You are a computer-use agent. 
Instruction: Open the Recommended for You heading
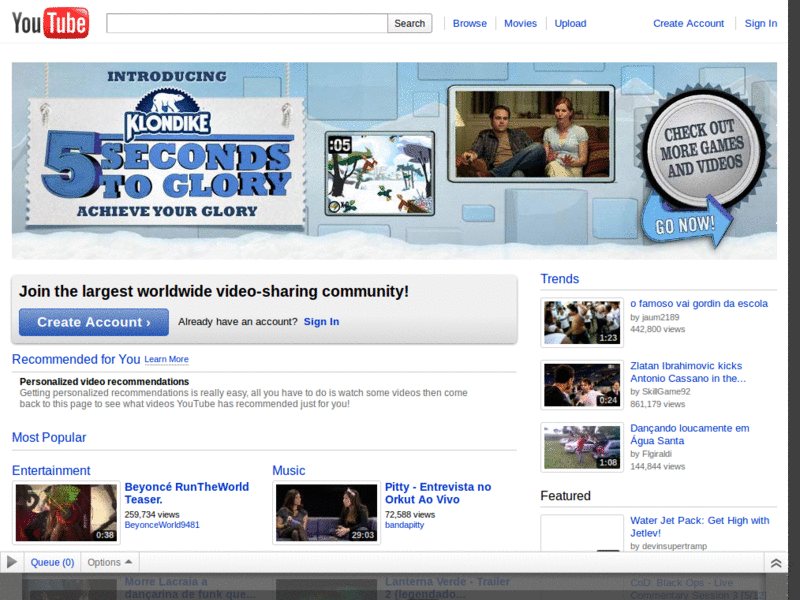(76, 359)
